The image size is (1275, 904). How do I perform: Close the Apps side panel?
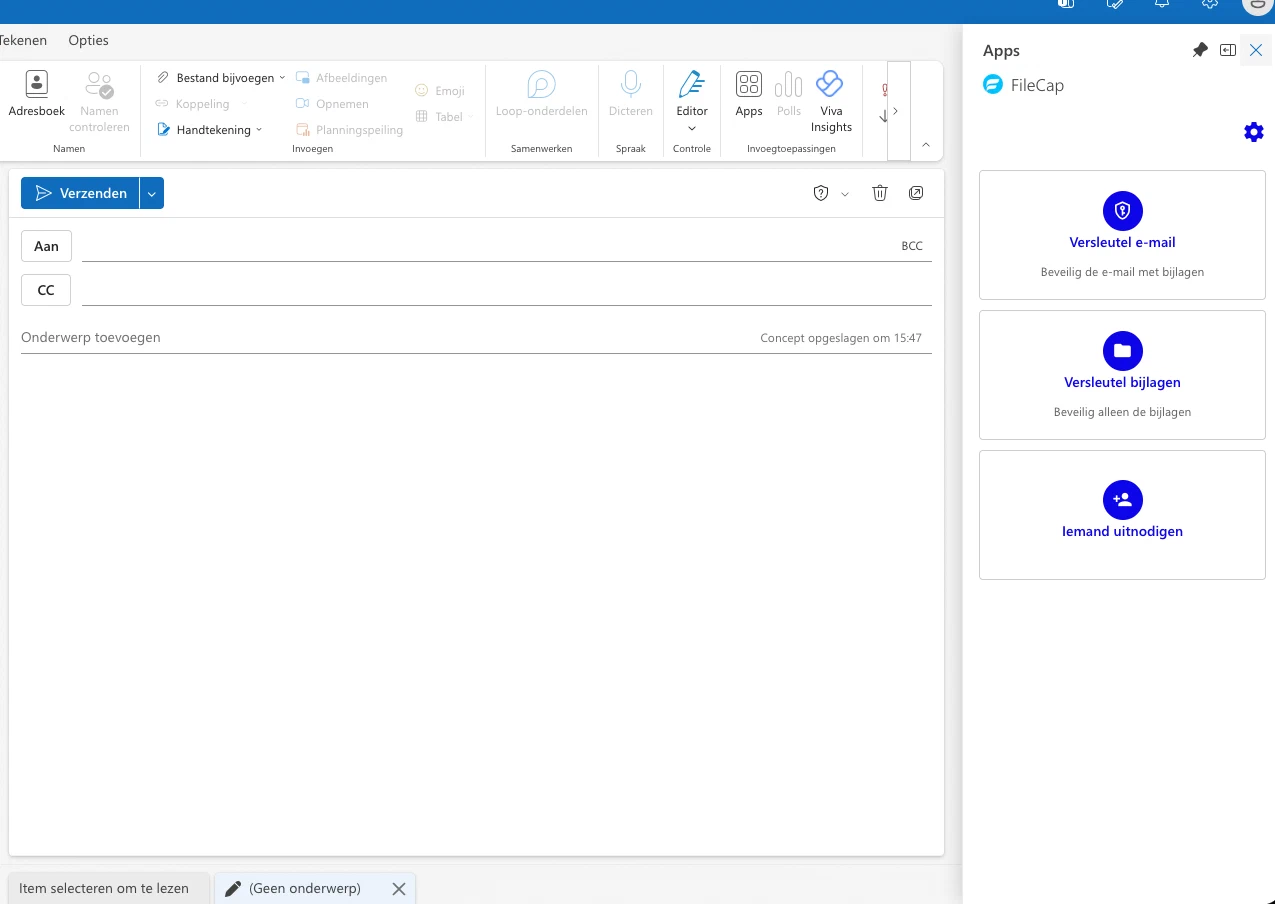click(1256, 50)
